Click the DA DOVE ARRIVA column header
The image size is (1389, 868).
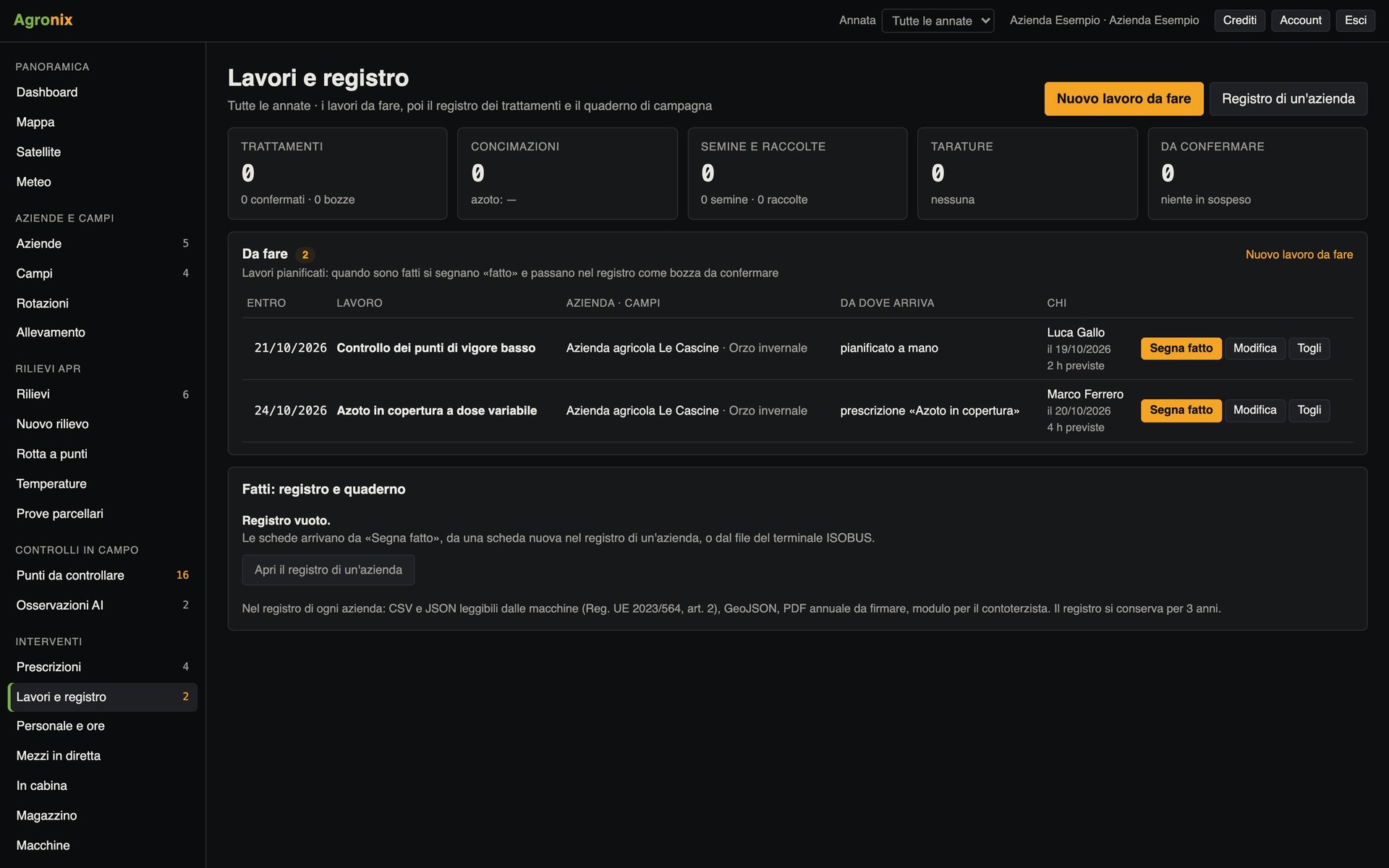(x=887, y=303)
